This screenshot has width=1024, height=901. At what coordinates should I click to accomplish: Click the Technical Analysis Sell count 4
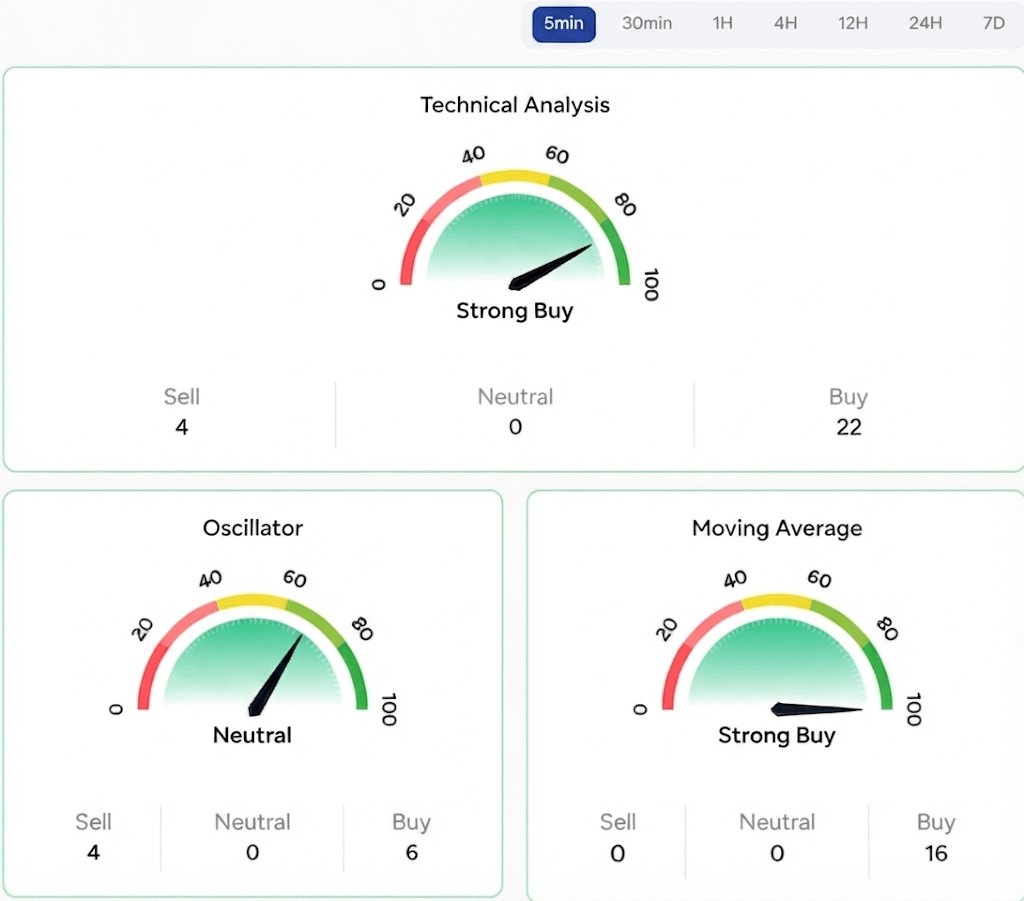click(x=182, y=427)
